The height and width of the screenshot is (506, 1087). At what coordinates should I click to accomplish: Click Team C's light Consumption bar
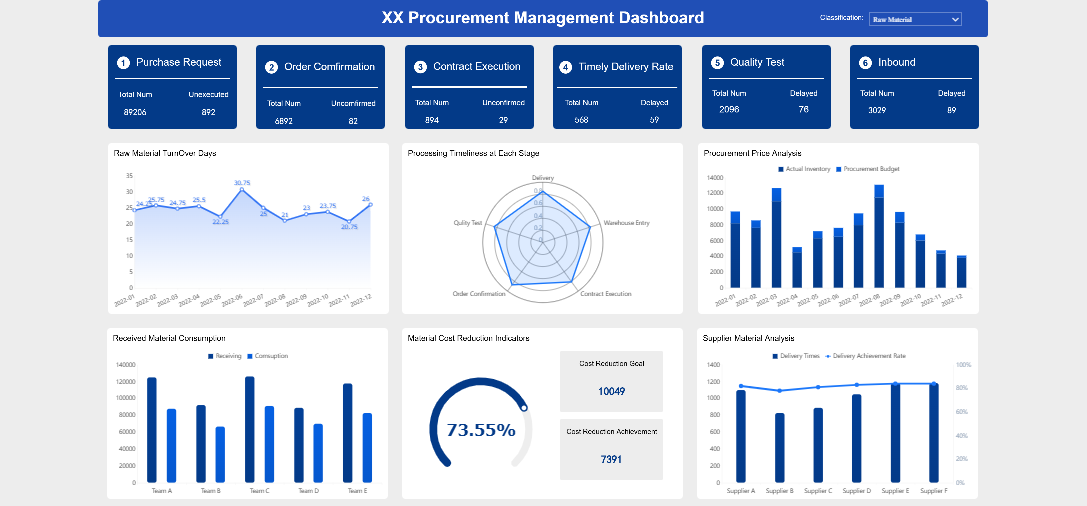tap(270, 444)
